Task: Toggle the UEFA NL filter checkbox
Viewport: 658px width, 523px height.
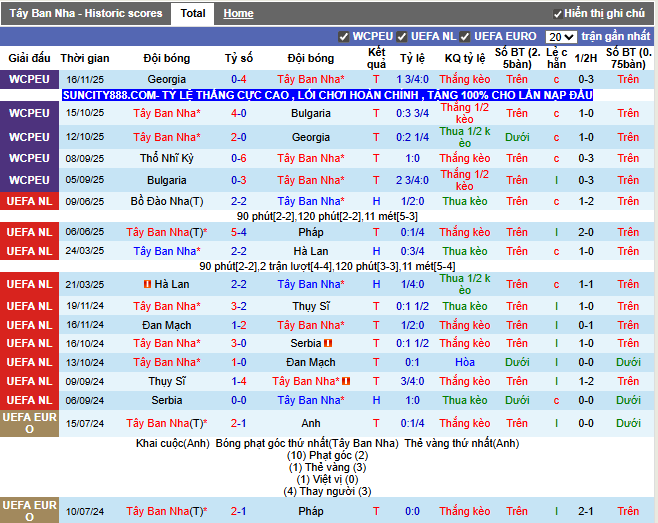Action: pyautogui.click(x=402, y=37)
